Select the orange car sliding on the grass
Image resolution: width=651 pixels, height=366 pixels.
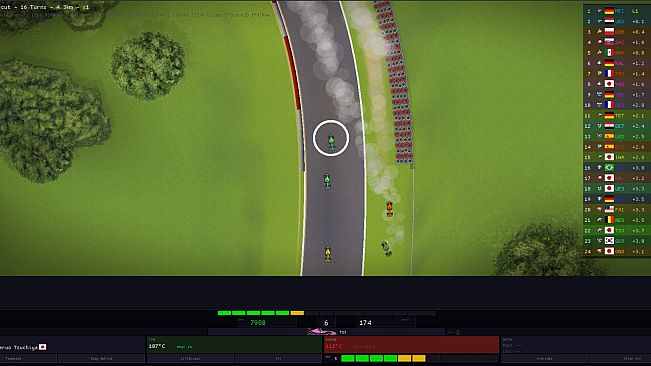click(389, 208)
